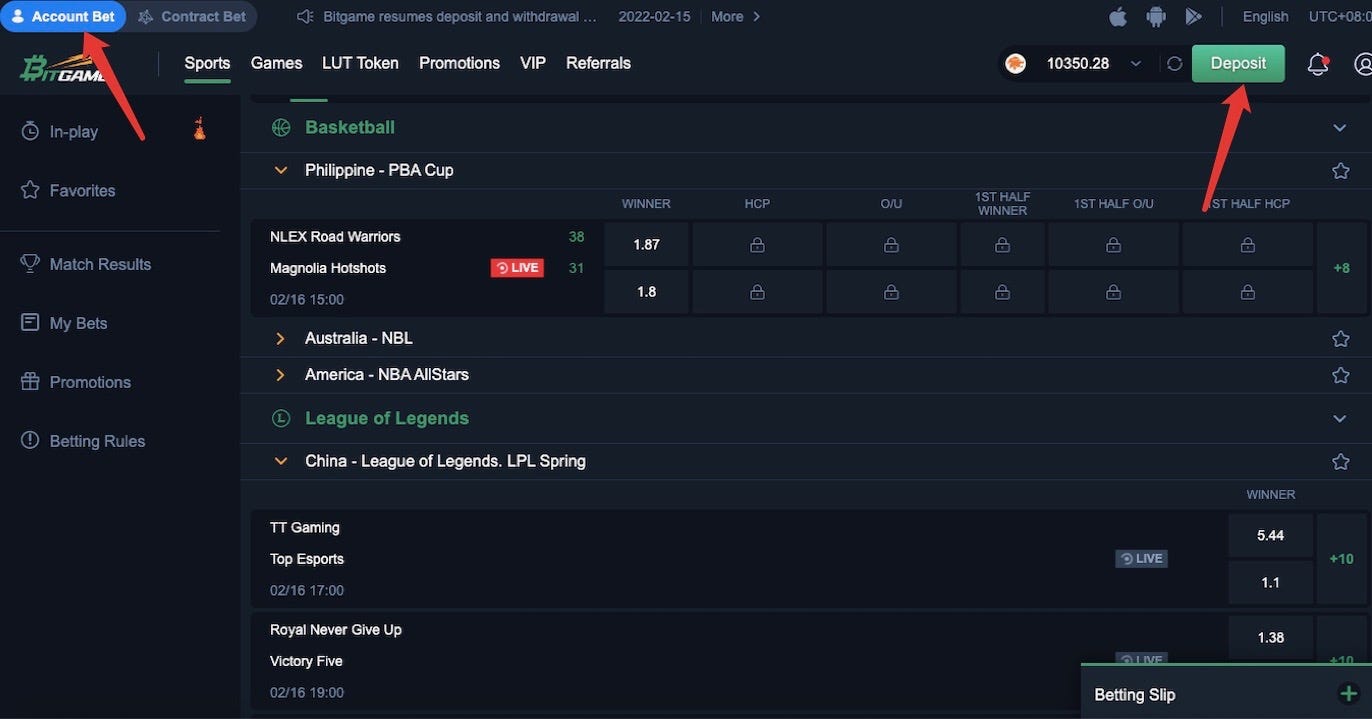Viewport: 1372px width, 719px height.
Task: Collapse League of Legends section chevron
Action: pos(1340,419)
